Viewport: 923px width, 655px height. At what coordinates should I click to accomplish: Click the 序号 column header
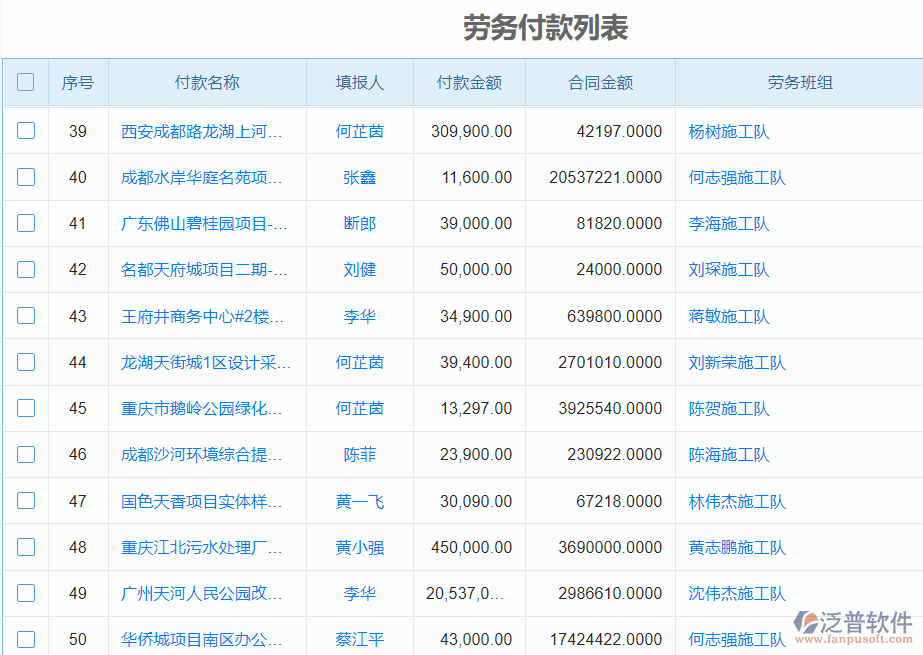click(77, 83)
